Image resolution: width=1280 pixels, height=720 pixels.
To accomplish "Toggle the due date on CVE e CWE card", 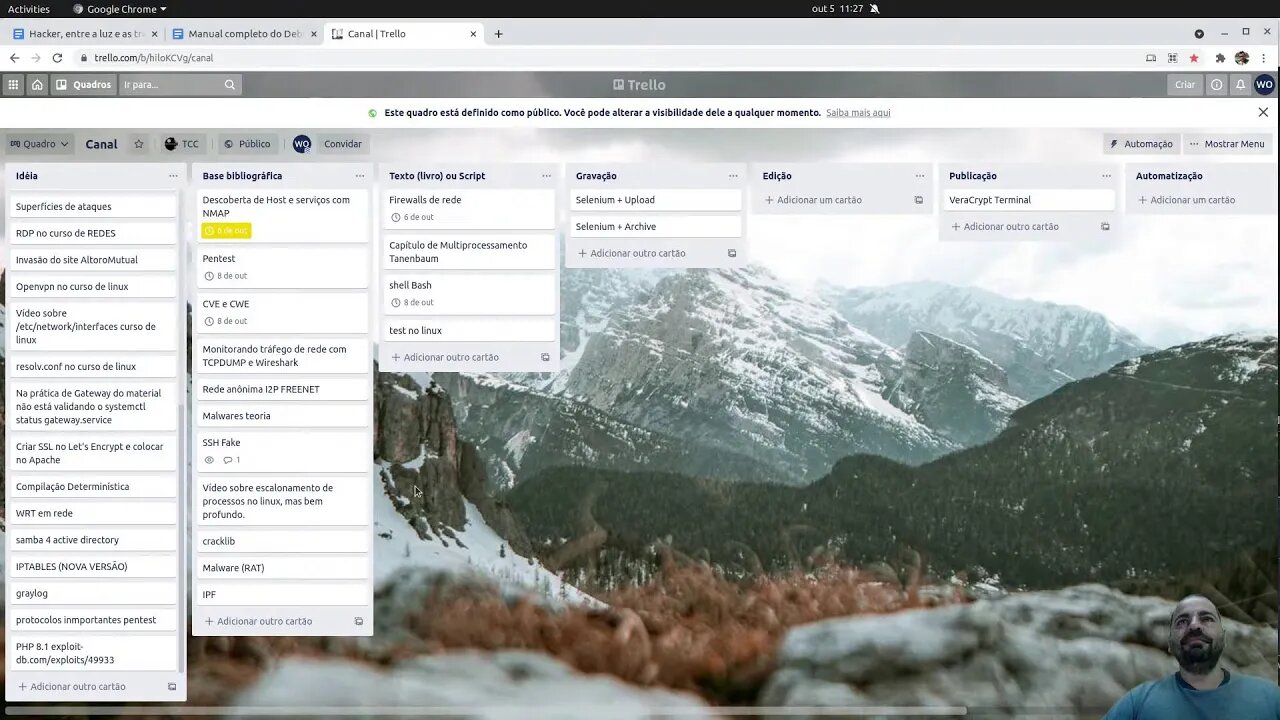I will (226, 321).
